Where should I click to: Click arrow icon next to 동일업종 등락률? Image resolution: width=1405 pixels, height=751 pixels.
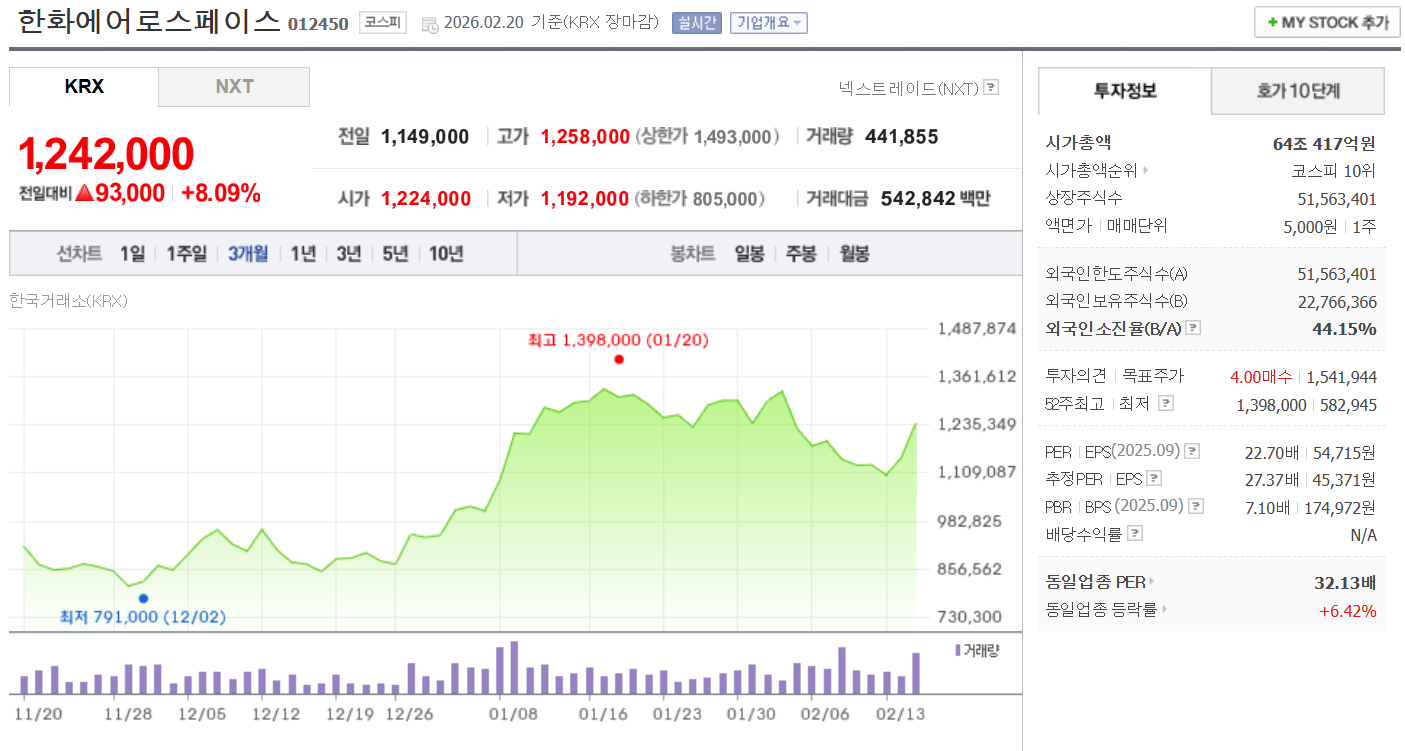1164,609
